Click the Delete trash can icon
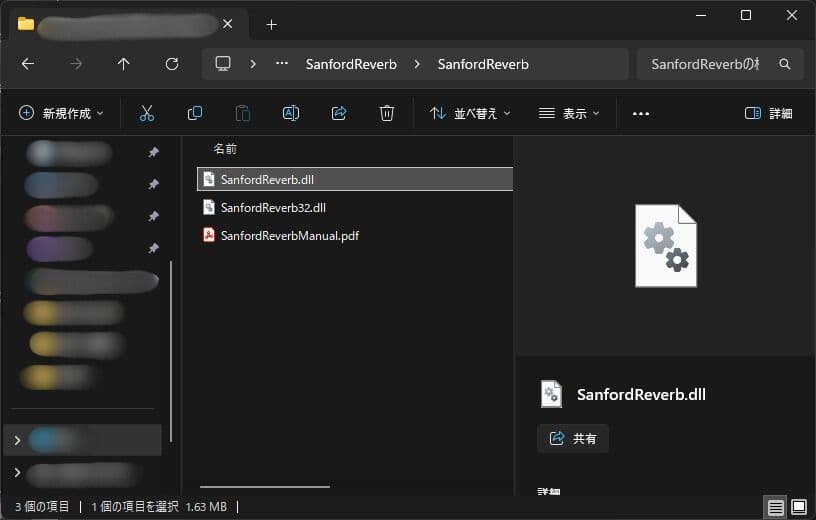 (387, 114)
